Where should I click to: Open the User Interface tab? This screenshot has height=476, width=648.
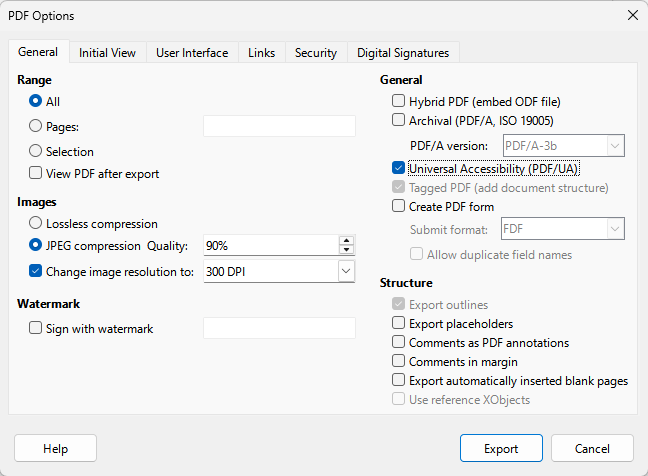tap(192, 53)
